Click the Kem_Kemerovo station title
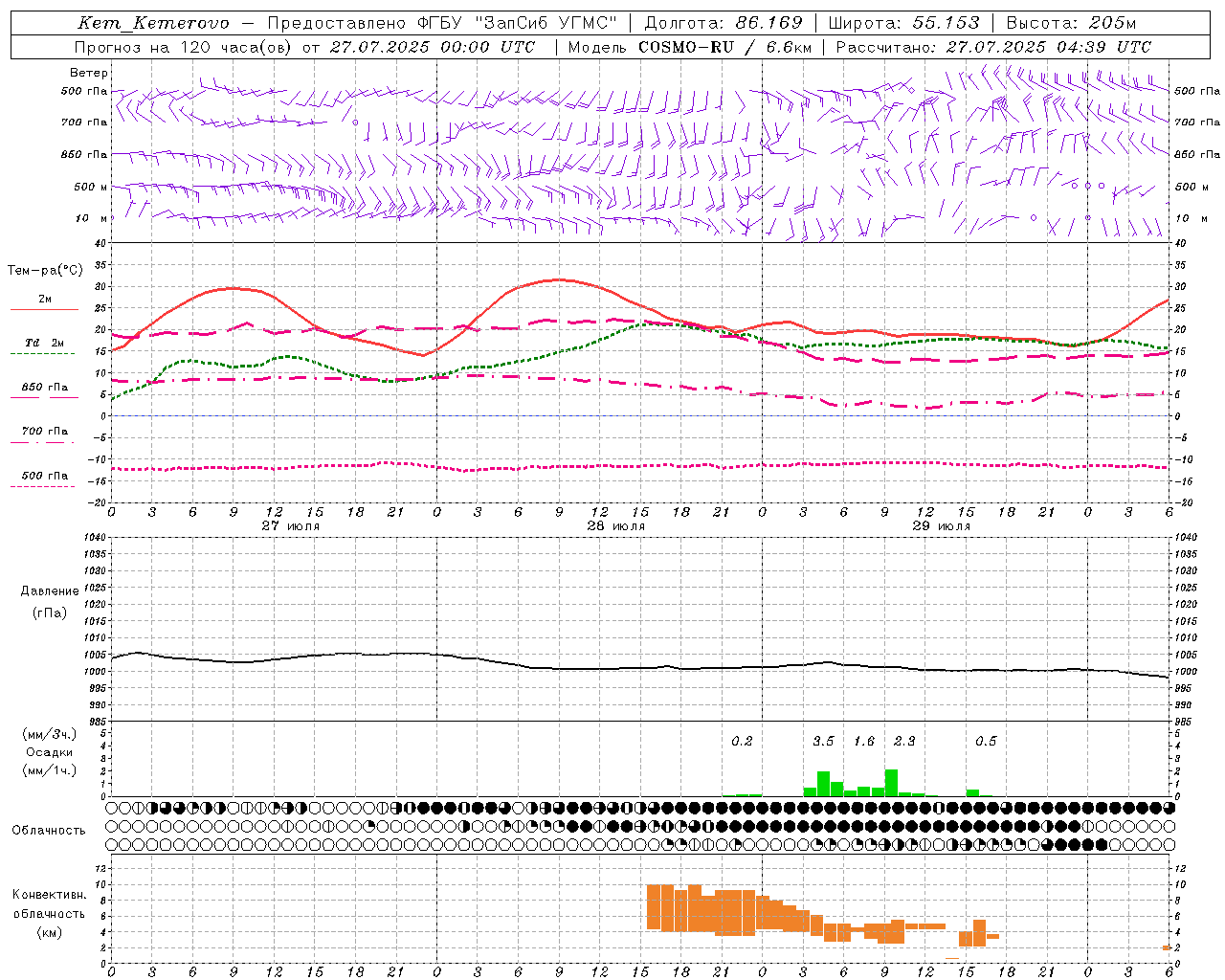 (154, 23)
